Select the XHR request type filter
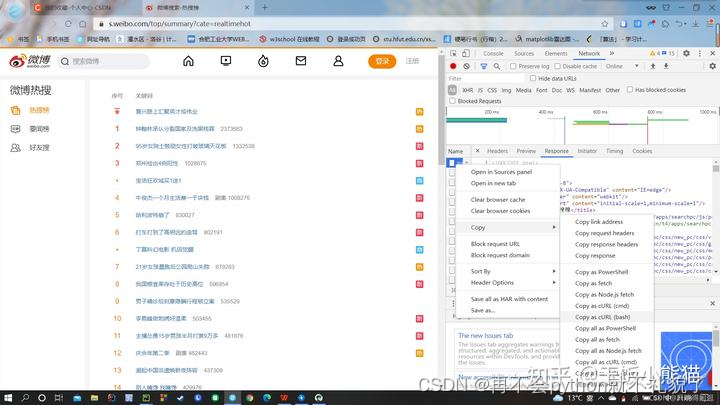 (x=467, y=90)
